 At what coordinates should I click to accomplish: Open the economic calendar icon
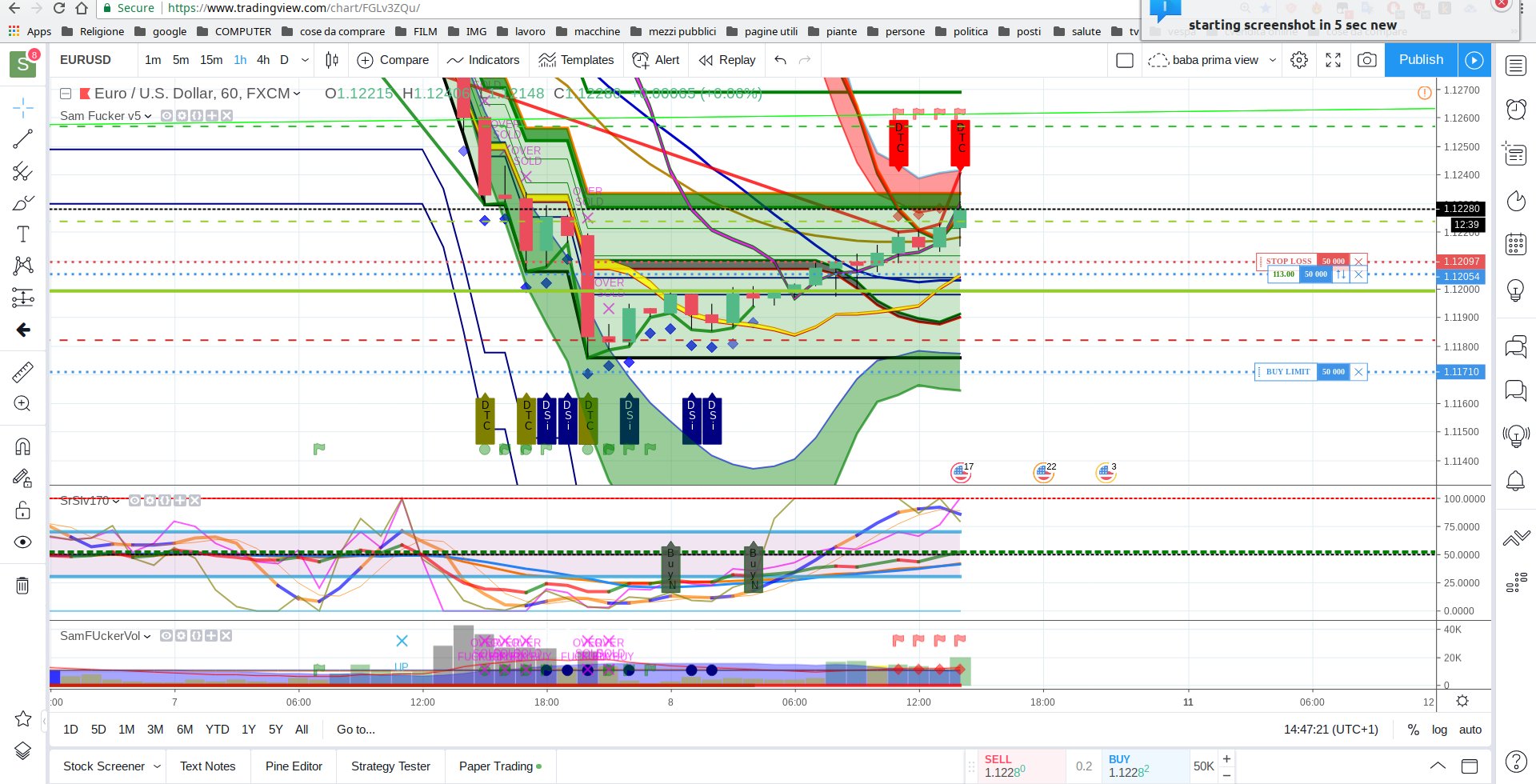click(1515, 244)
